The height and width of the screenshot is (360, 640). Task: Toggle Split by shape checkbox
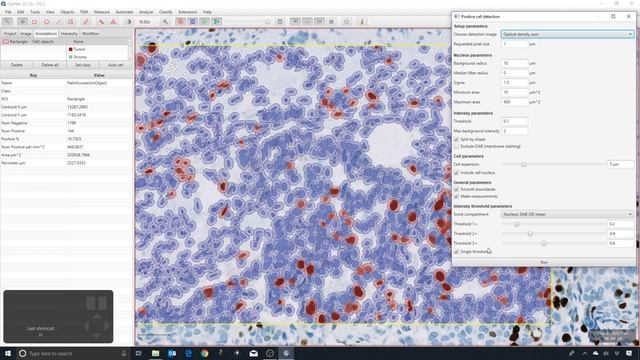coord(456,140)
